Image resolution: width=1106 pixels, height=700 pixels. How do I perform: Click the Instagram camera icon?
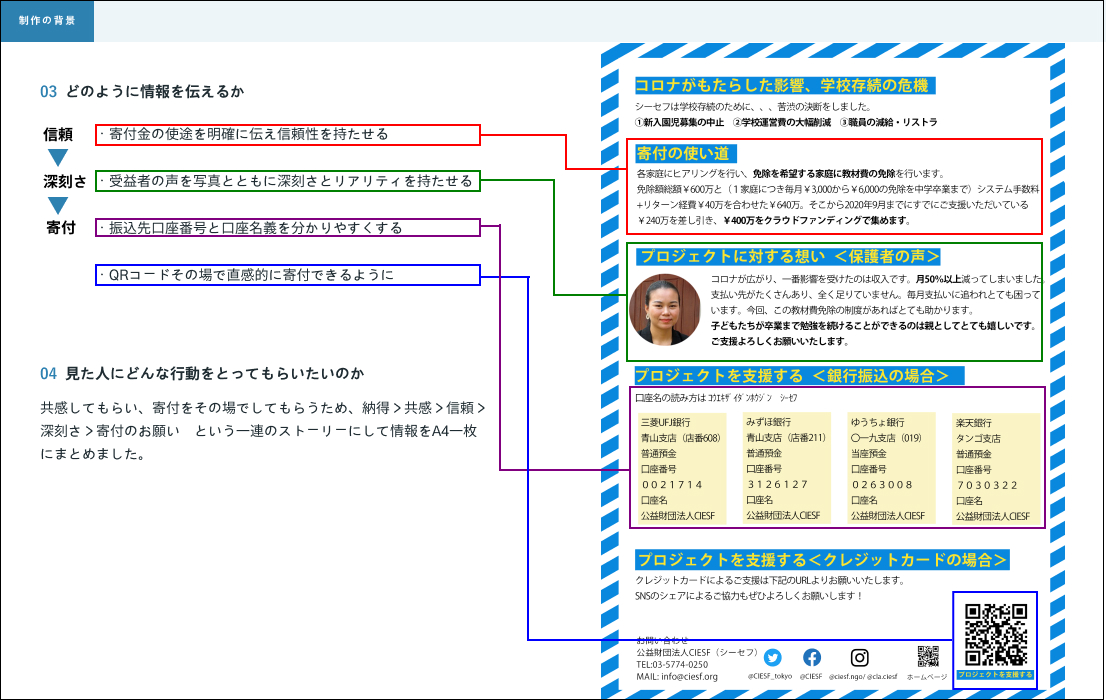(859, 658)
